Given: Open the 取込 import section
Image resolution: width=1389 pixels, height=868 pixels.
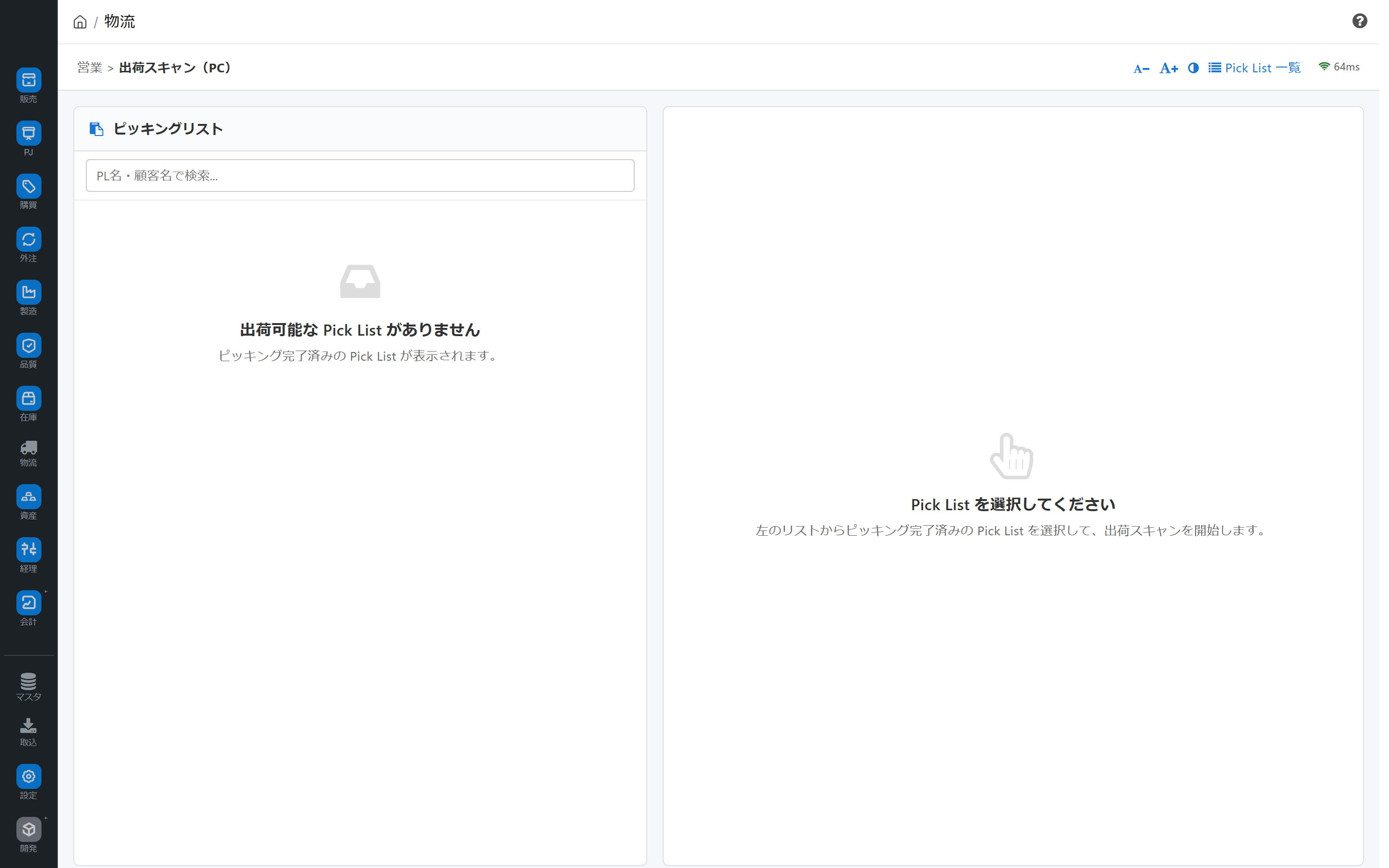Looking at the screenshot, I should [x=29, y=732].
